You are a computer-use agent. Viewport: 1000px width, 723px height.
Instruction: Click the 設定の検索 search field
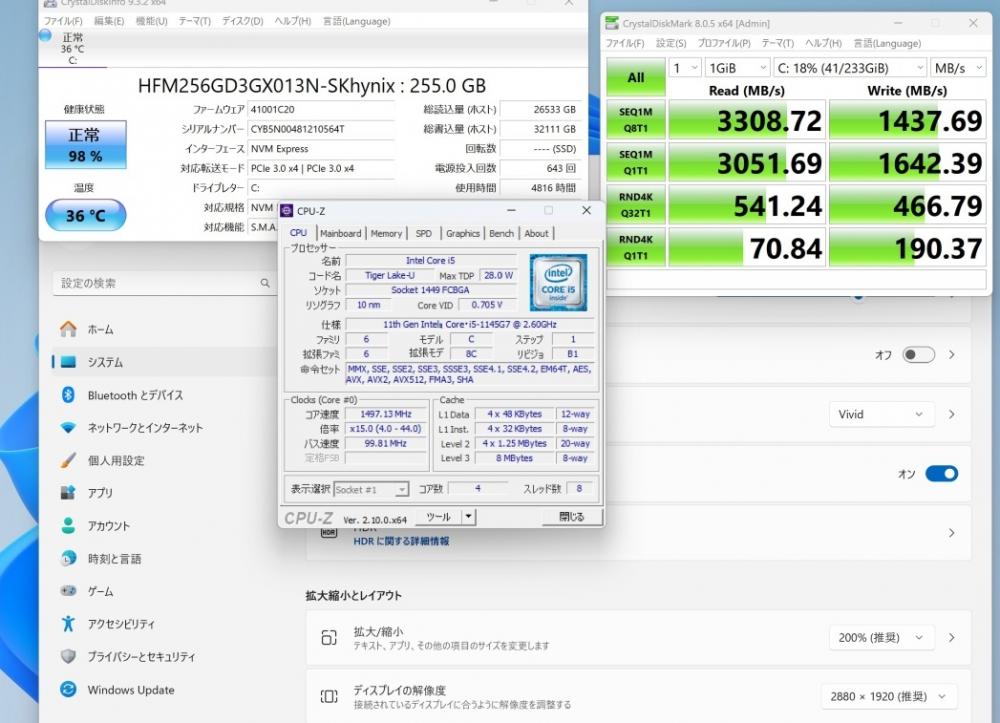[165, 283]
